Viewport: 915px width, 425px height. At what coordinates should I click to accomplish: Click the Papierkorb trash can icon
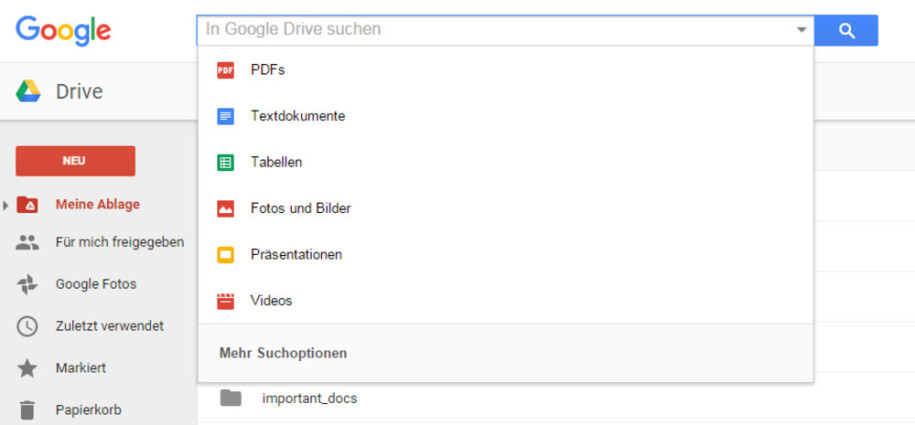[x=27, y=410]
